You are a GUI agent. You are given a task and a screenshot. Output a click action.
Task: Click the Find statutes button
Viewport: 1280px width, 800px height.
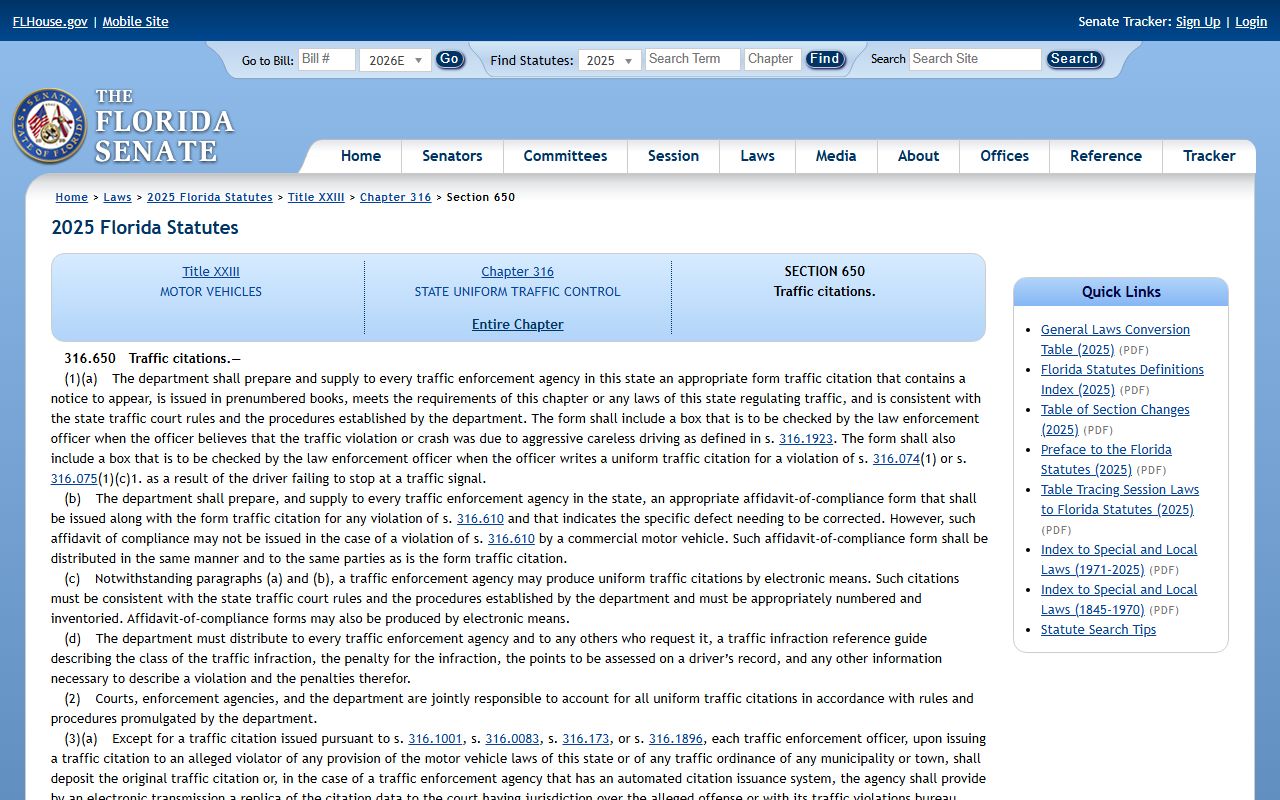[x=825, y=59]
